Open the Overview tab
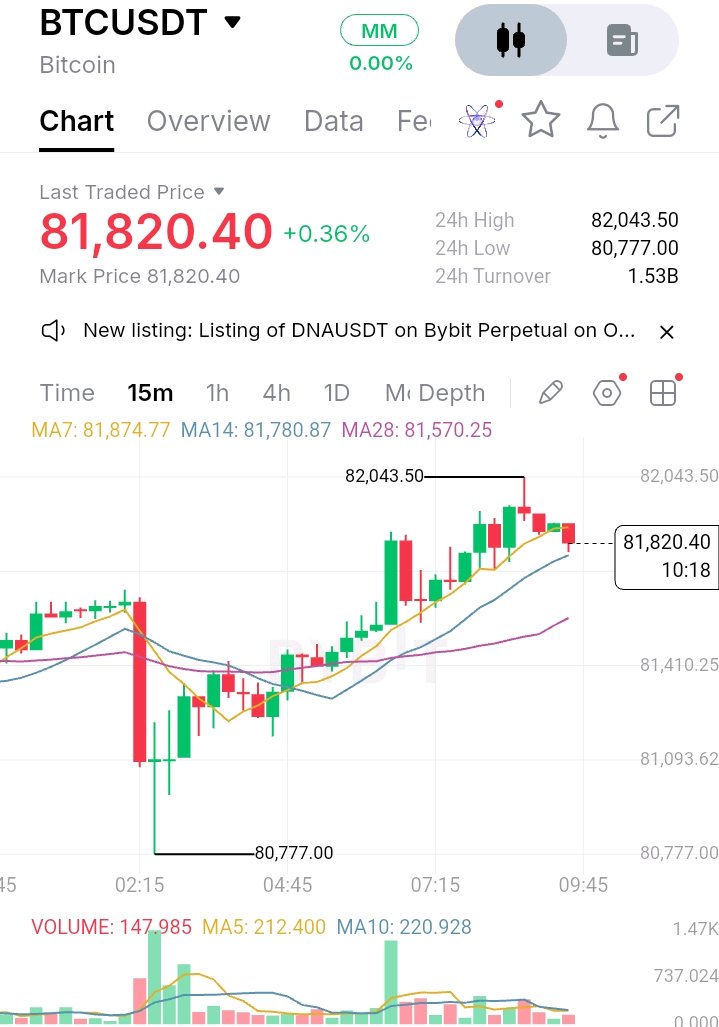This screenshot has height=1027, width=719. pos(208,121)
